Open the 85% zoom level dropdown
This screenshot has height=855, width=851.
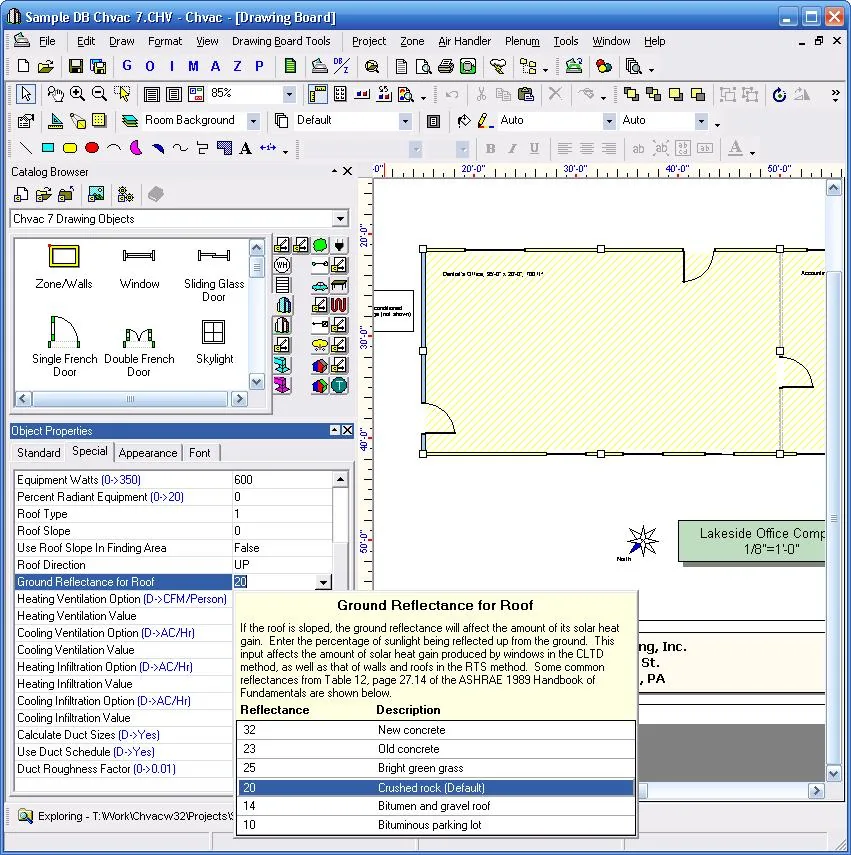tap(289, 94)
